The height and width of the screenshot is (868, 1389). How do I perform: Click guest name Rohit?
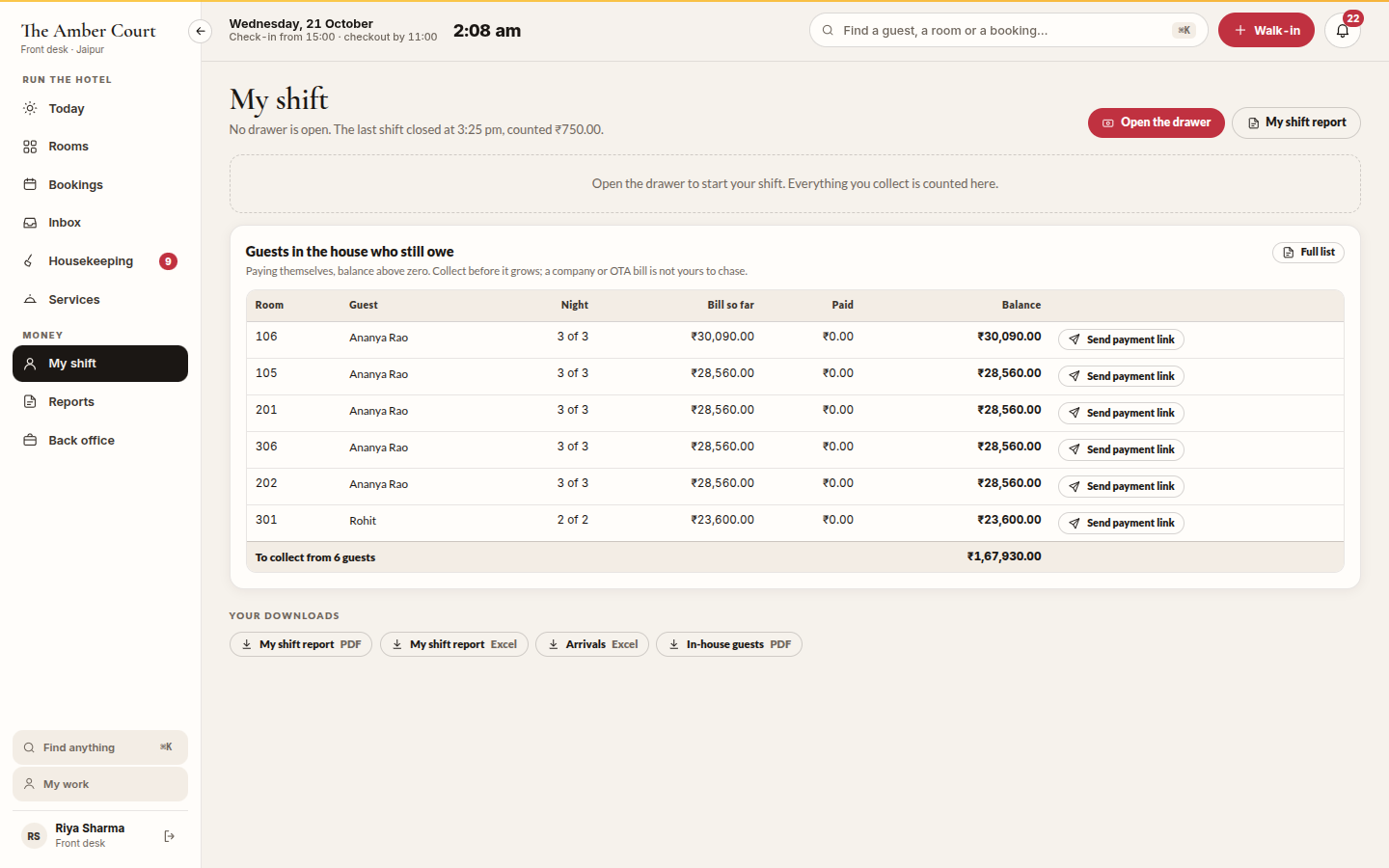pyautogui.click(x=363, y=521)
